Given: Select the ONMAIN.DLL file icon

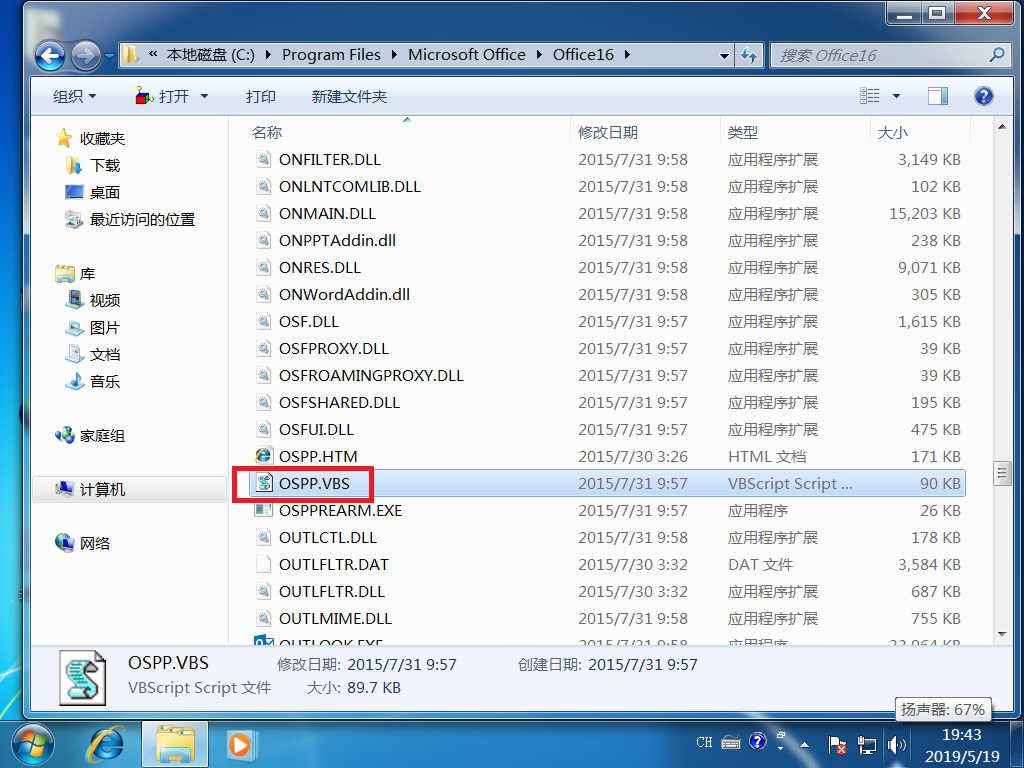Looking at the screenshot, I should (x=263, y=213).
